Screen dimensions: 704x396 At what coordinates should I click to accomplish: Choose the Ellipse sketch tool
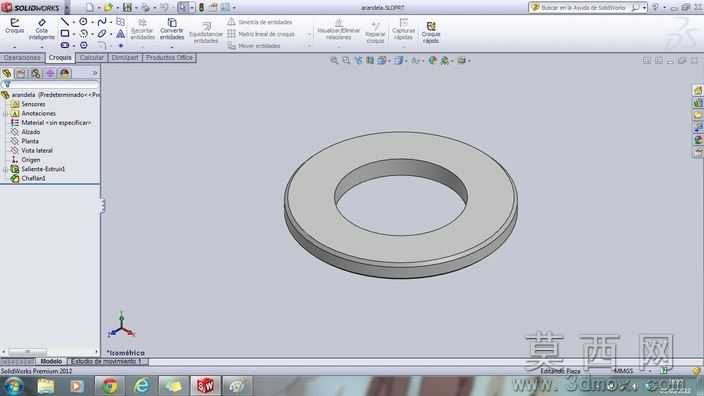[102, 33]
